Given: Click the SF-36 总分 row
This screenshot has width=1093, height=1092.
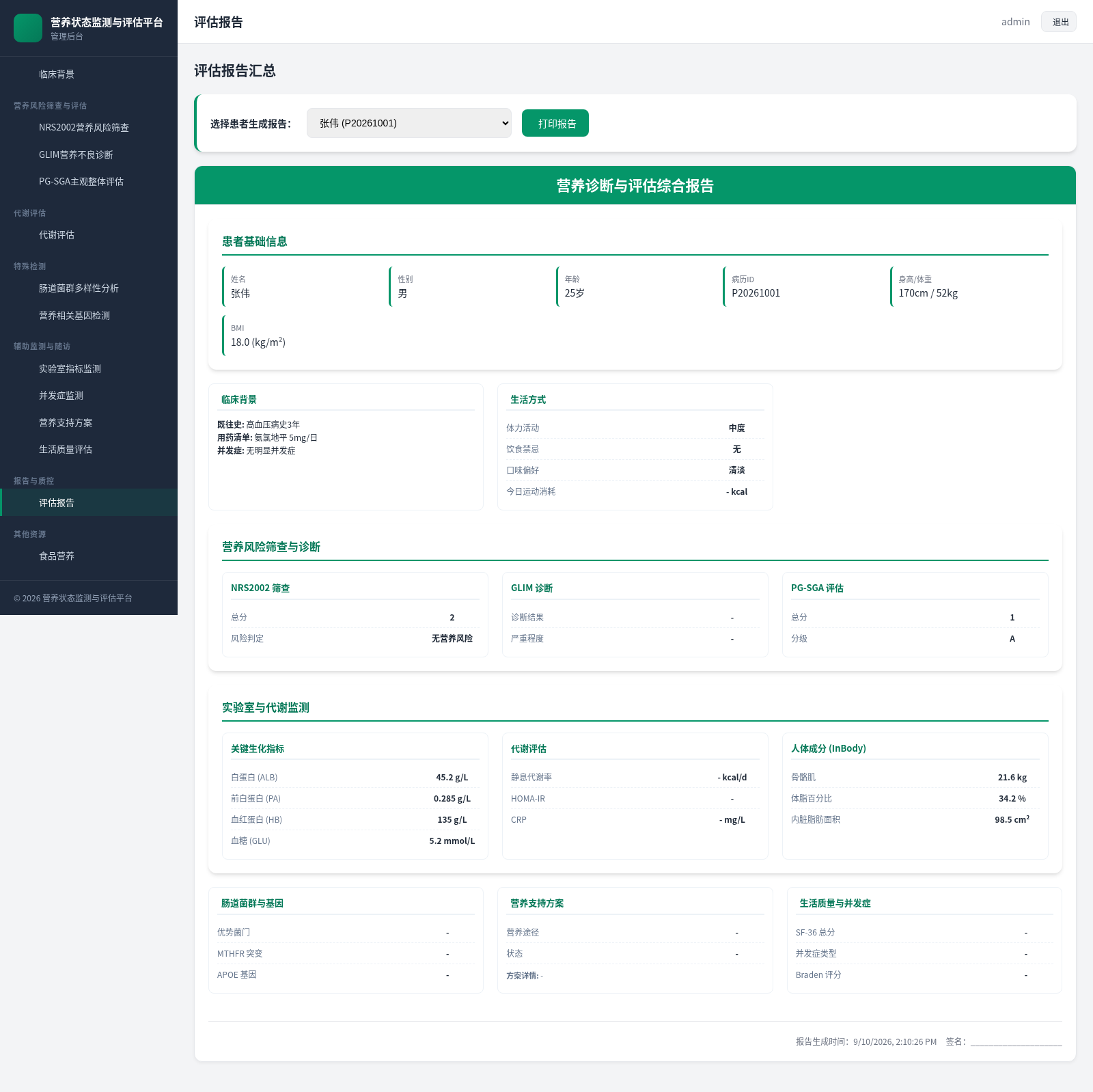Looking at the screenshot, I should pos(924,932).
